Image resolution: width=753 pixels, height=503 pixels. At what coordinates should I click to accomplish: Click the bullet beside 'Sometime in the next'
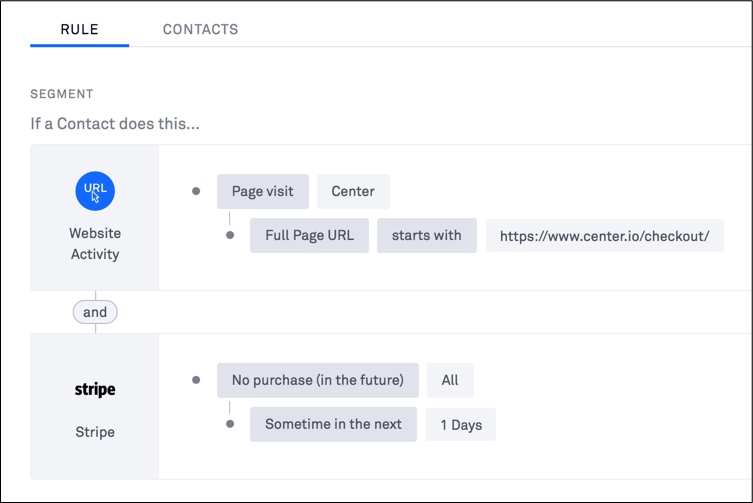[230, 424]
